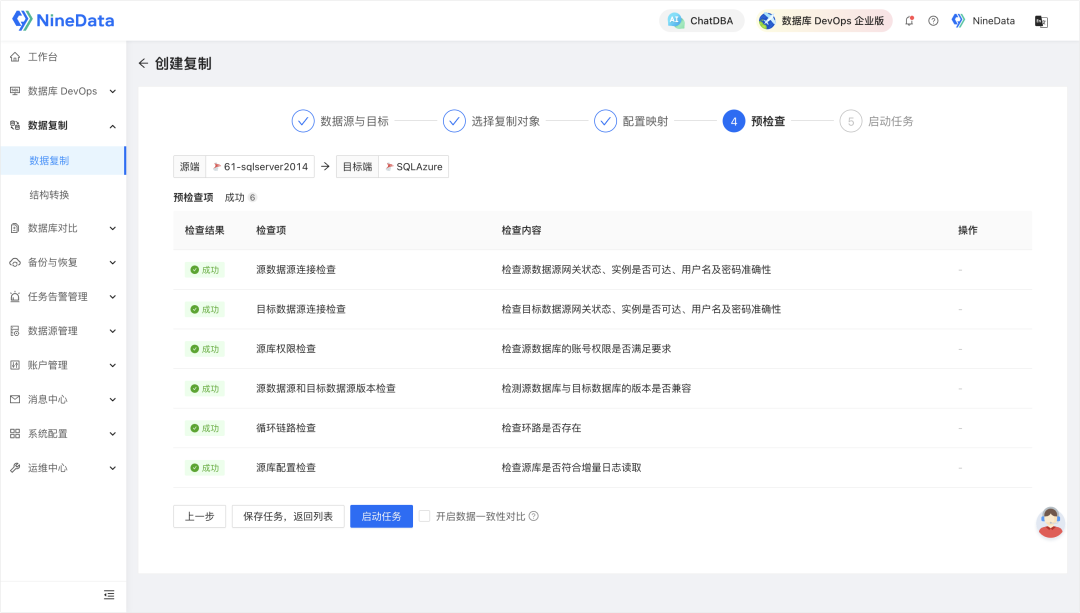Click the 启动任务 button

coord(381,516)
